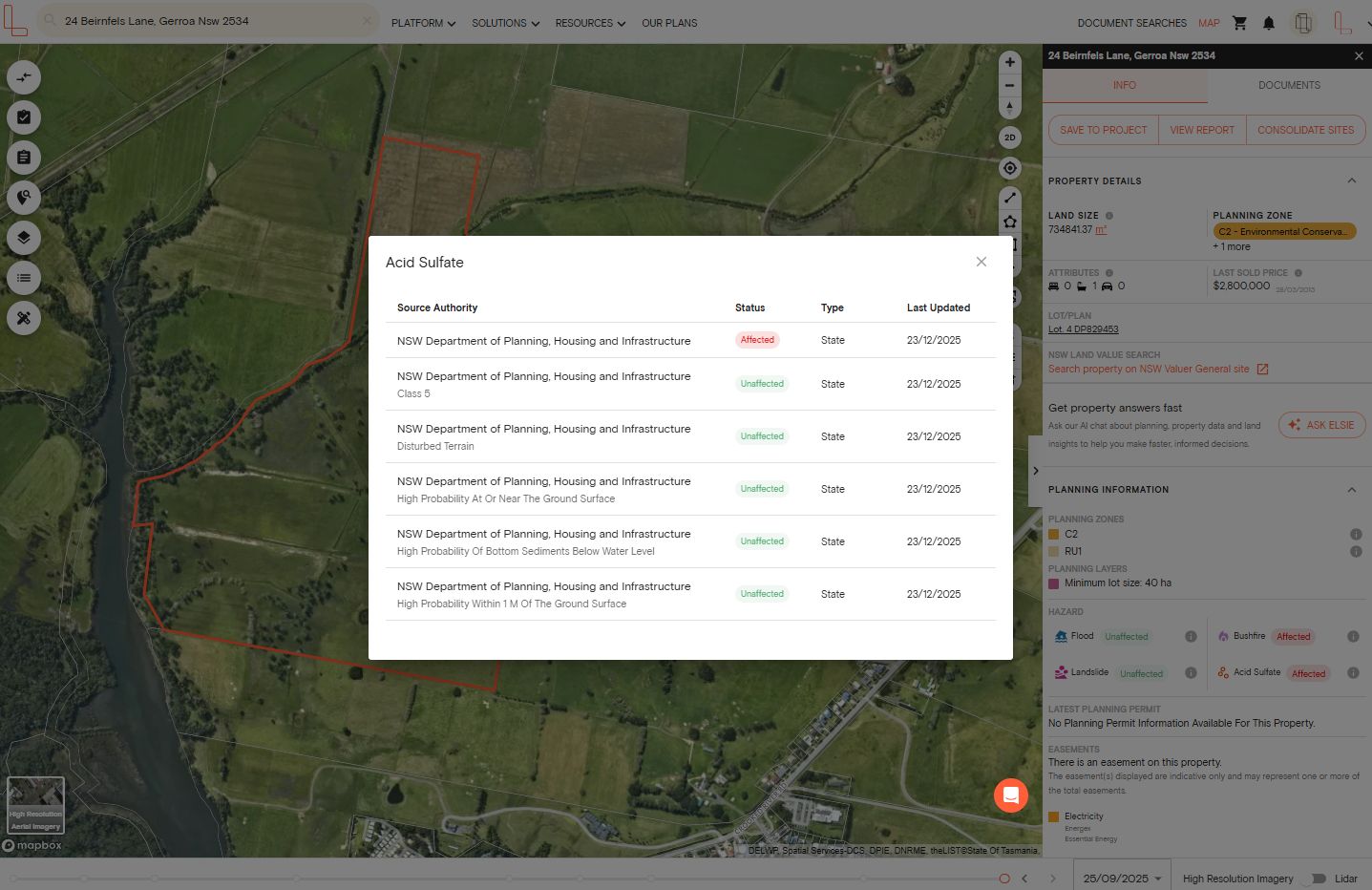Toggle High Resolution Imagery to Lidar switch
The width and height of the screenshot is (1372, 890).
(x=1316, y=879)
